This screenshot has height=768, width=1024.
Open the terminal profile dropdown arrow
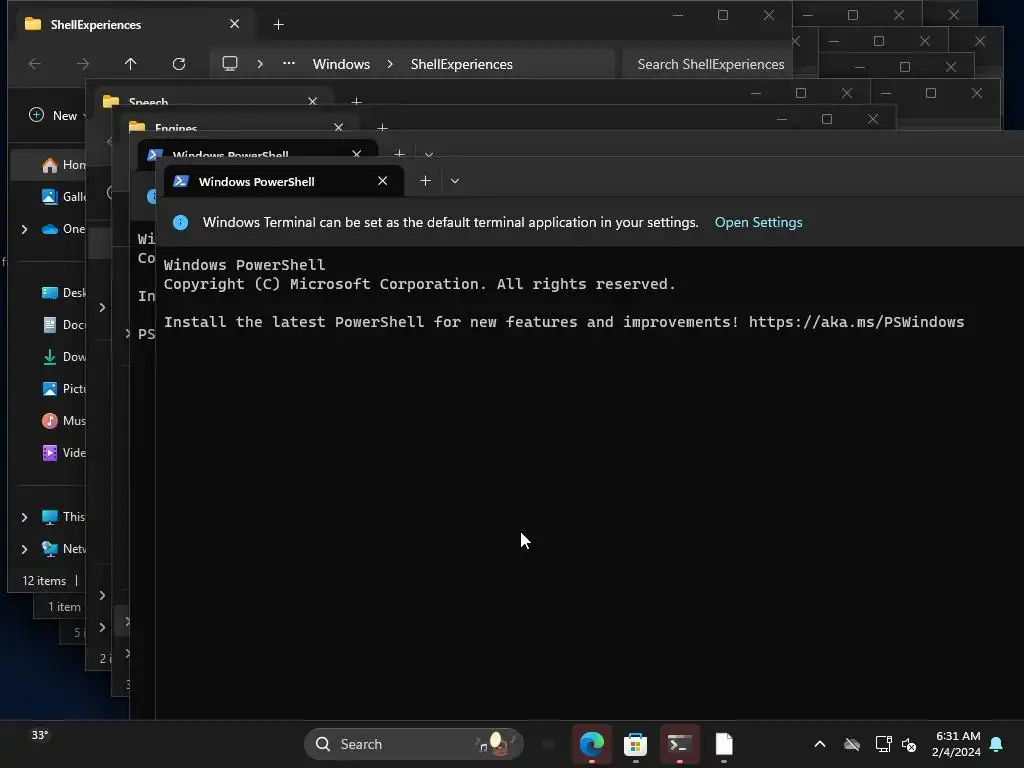coord(455,181)
